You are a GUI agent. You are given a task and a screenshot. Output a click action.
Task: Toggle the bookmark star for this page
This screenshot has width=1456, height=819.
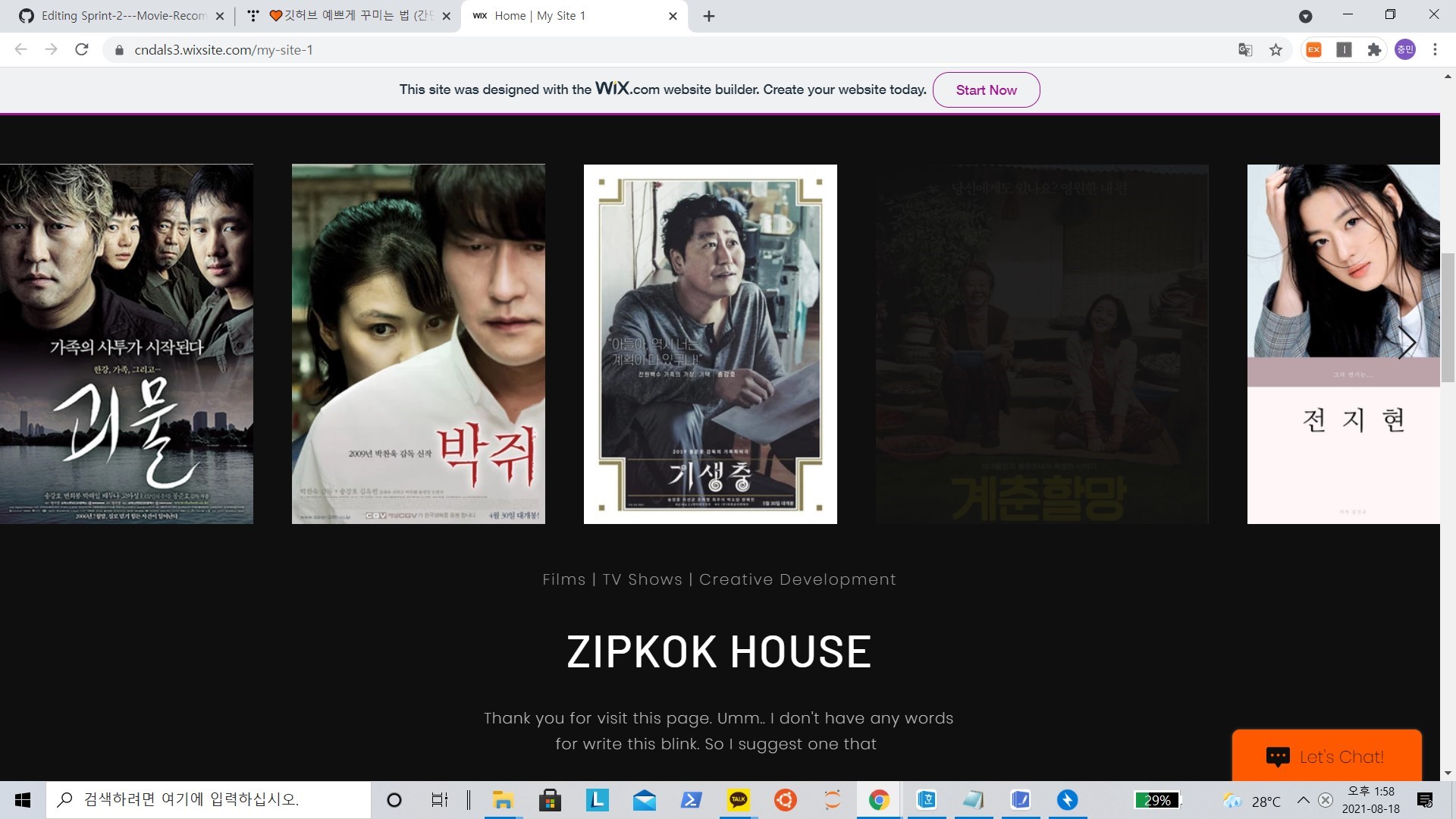tap(1276, 49)
